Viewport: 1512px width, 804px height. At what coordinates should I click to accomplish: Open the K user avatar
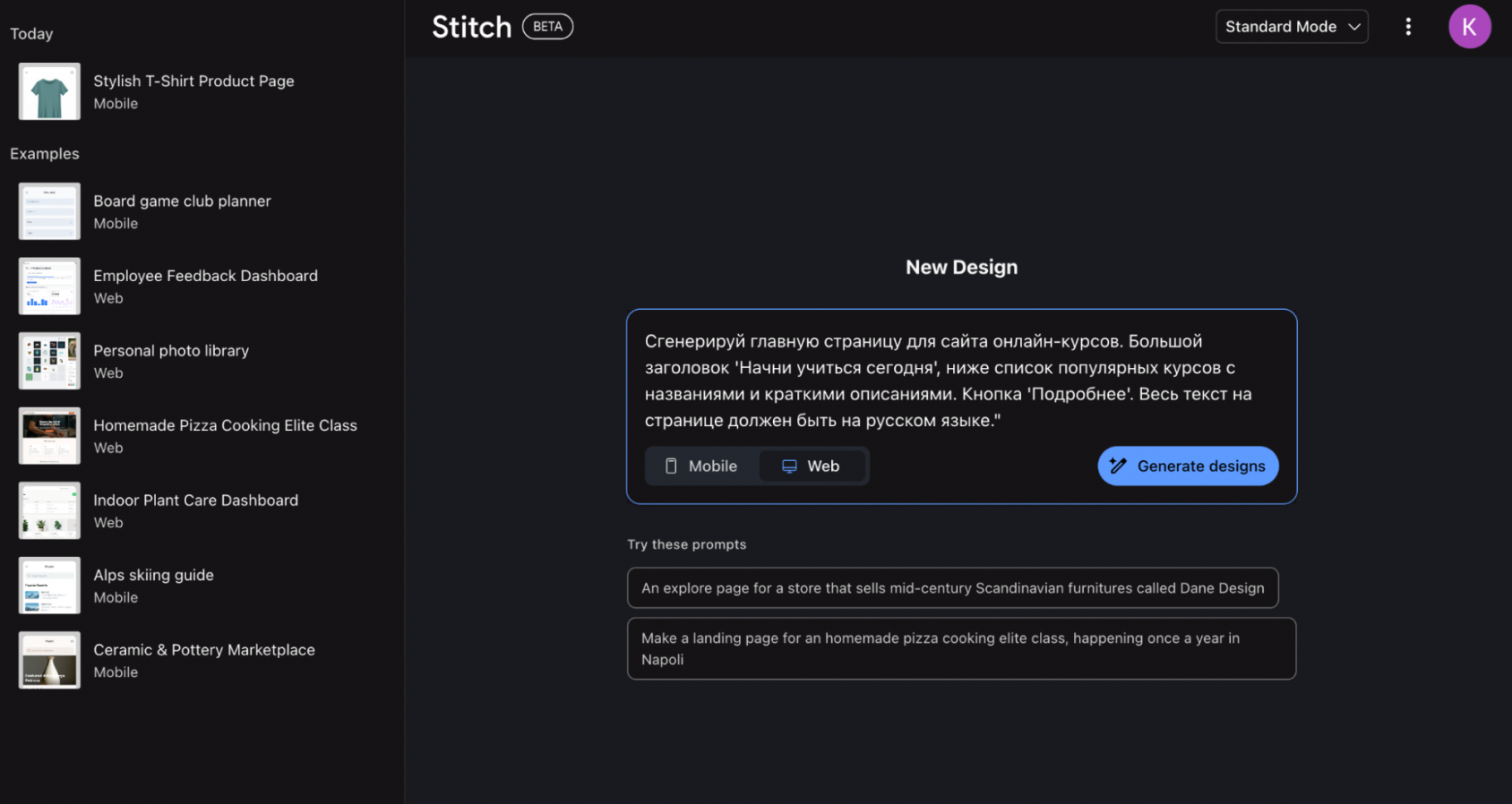(1469, 27)
